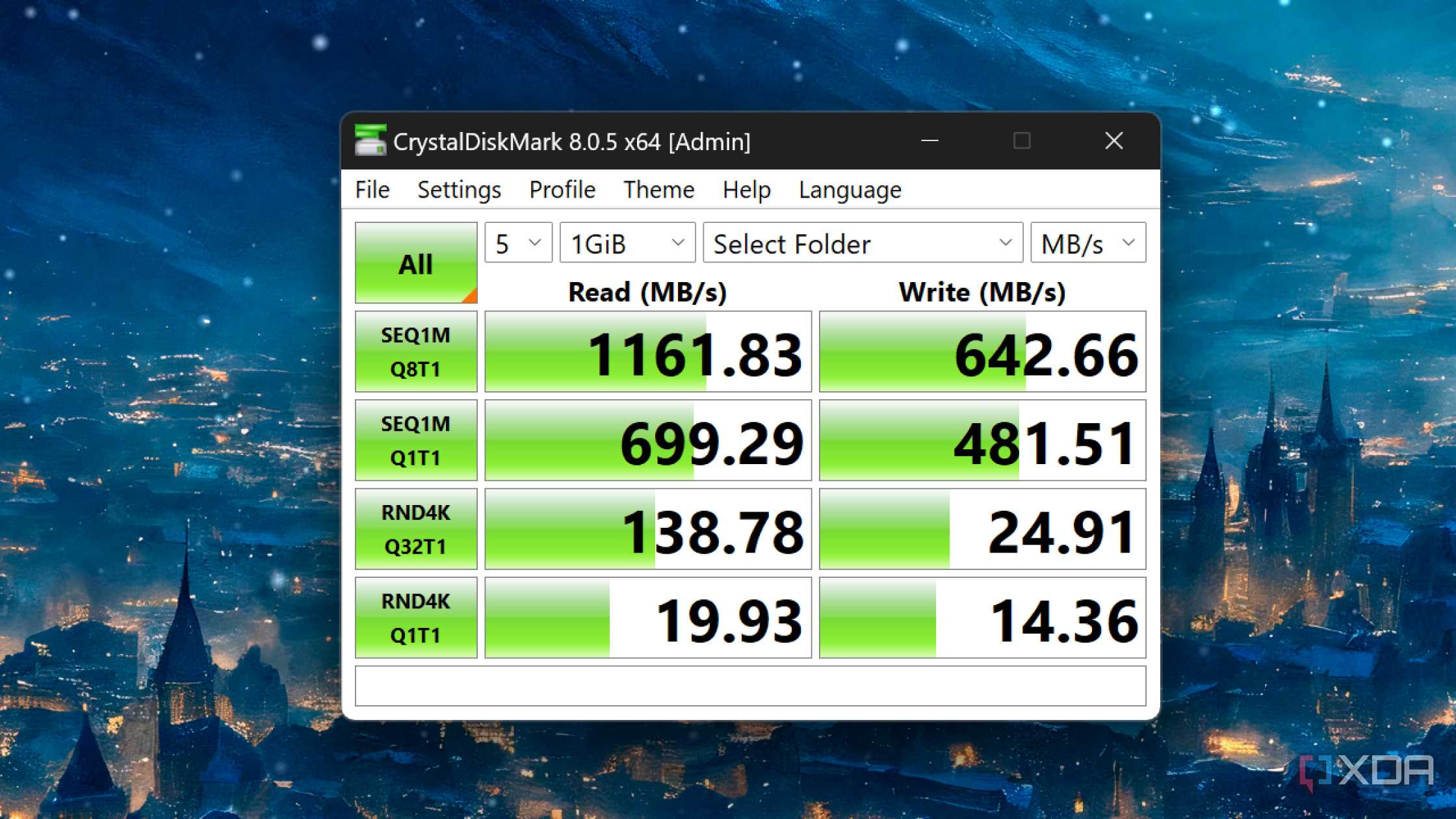Click the Read (MB/s) column header
This screenshot has height=819, width=1456.
coord(647,292)
